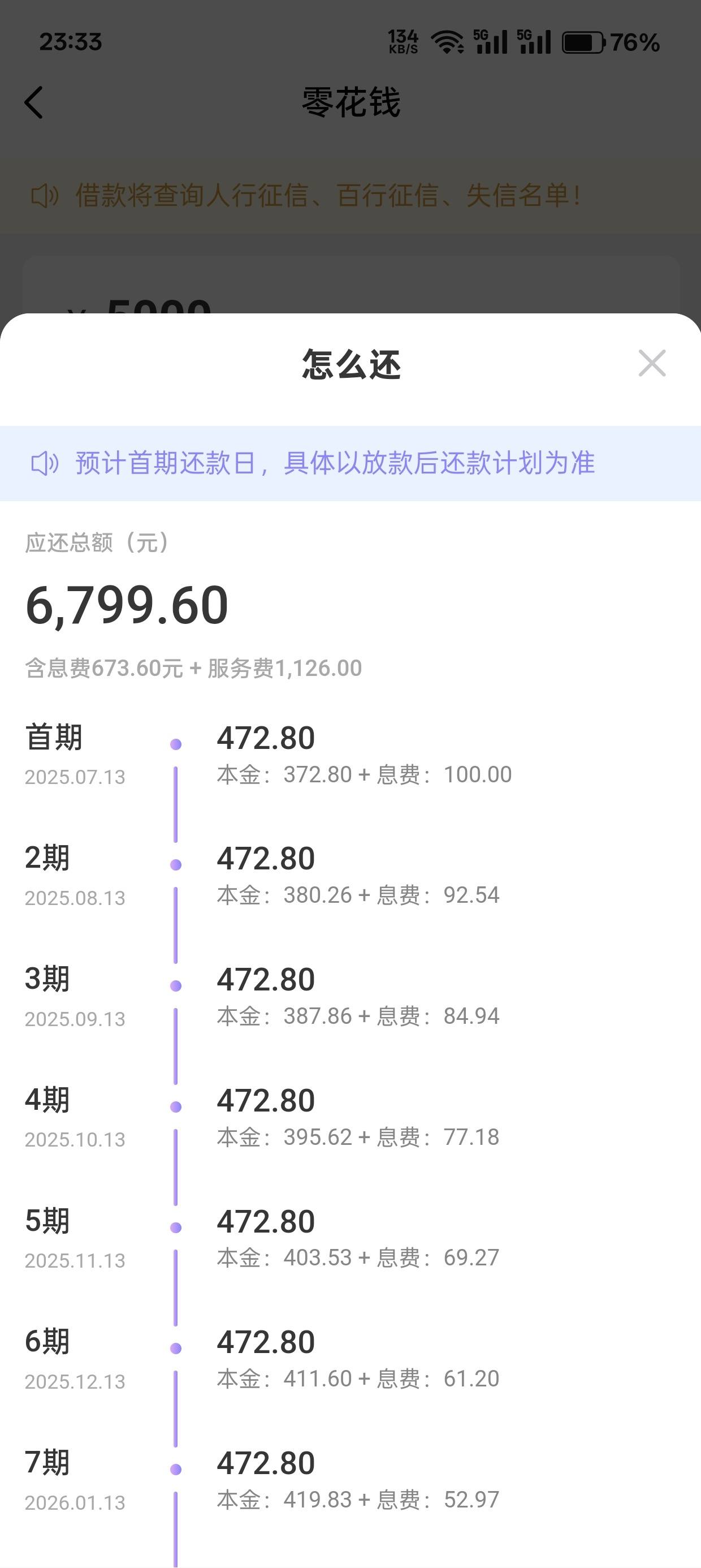
Task: Tap the 6期 installment label
Action: [47, 1342]
